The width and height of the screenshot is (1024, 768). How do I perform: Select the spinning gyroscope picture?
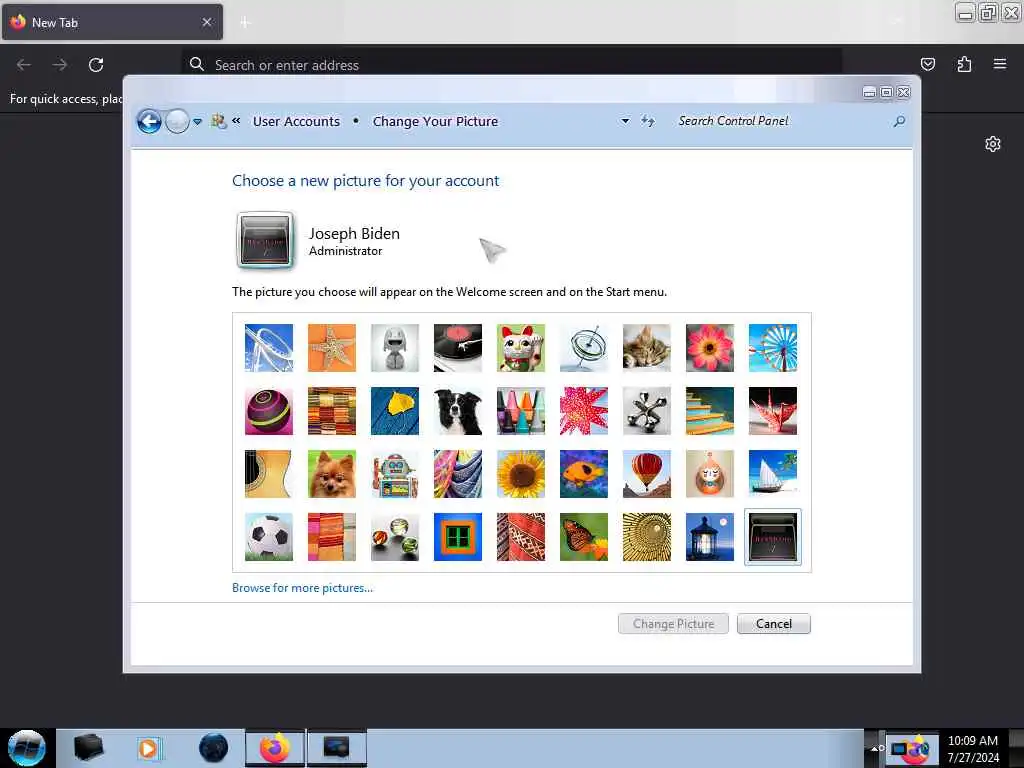584,348
